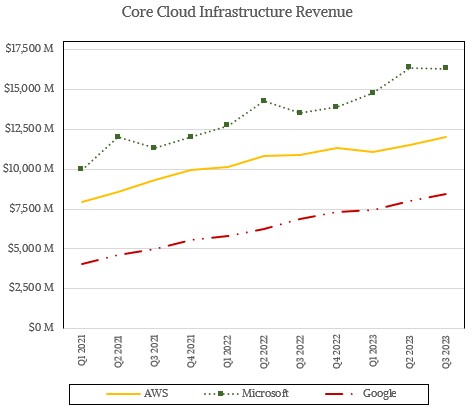Viewport: 473px width, 410px height.
Task: Click the Q3 2023 x-axis label
Action: 446,351
